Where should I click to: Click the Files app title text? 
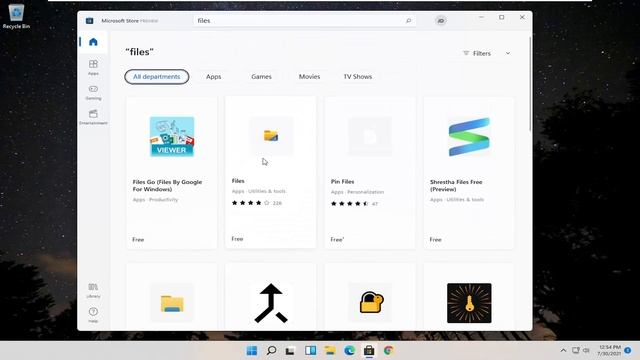pyautogui.click(x=238, y=181)
